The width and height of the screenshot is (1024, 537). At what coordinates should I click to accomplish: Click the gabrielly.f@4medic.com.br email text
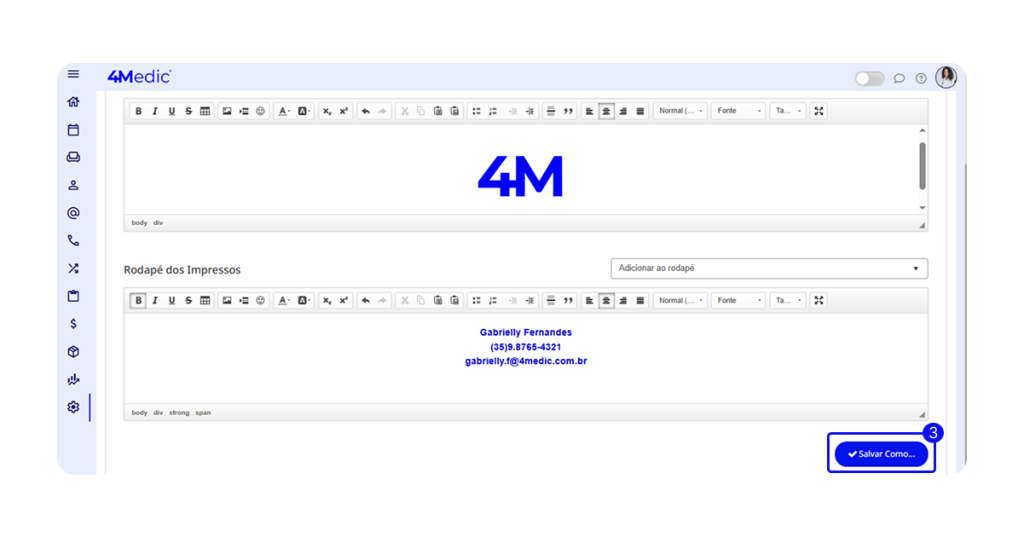pyautogui.click(x=525, y=361)
